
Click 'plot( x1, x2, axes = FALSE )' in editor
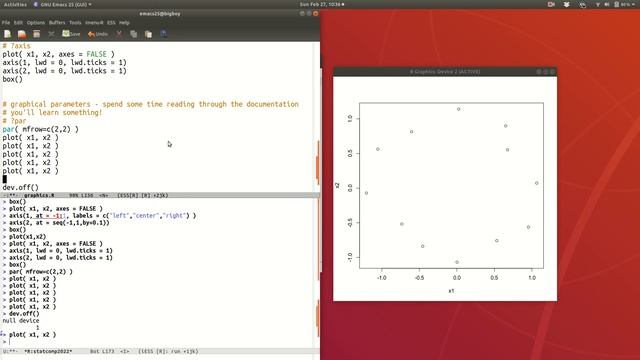(x=58, y=54)
